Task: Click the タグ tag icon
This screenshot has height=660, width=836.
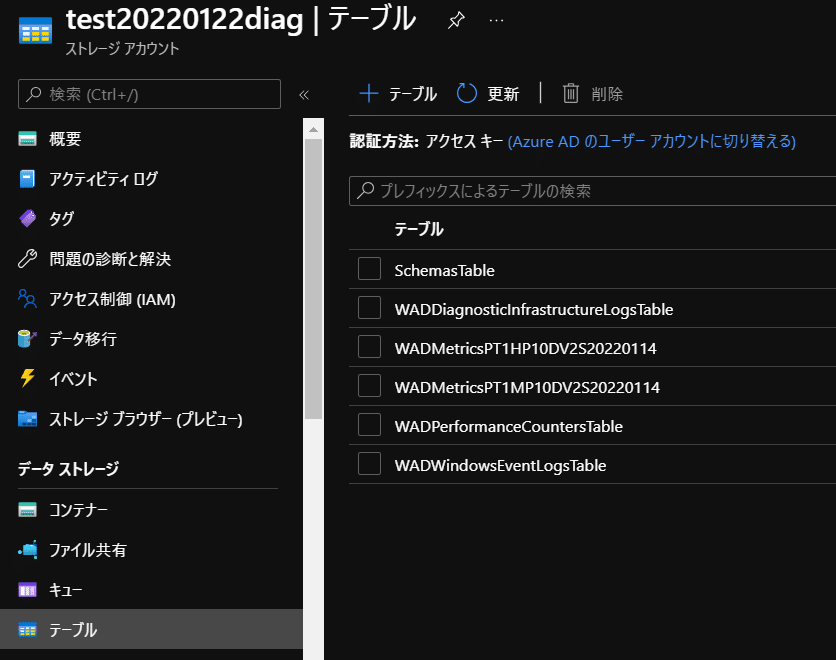Action: [x=28, y=219]
